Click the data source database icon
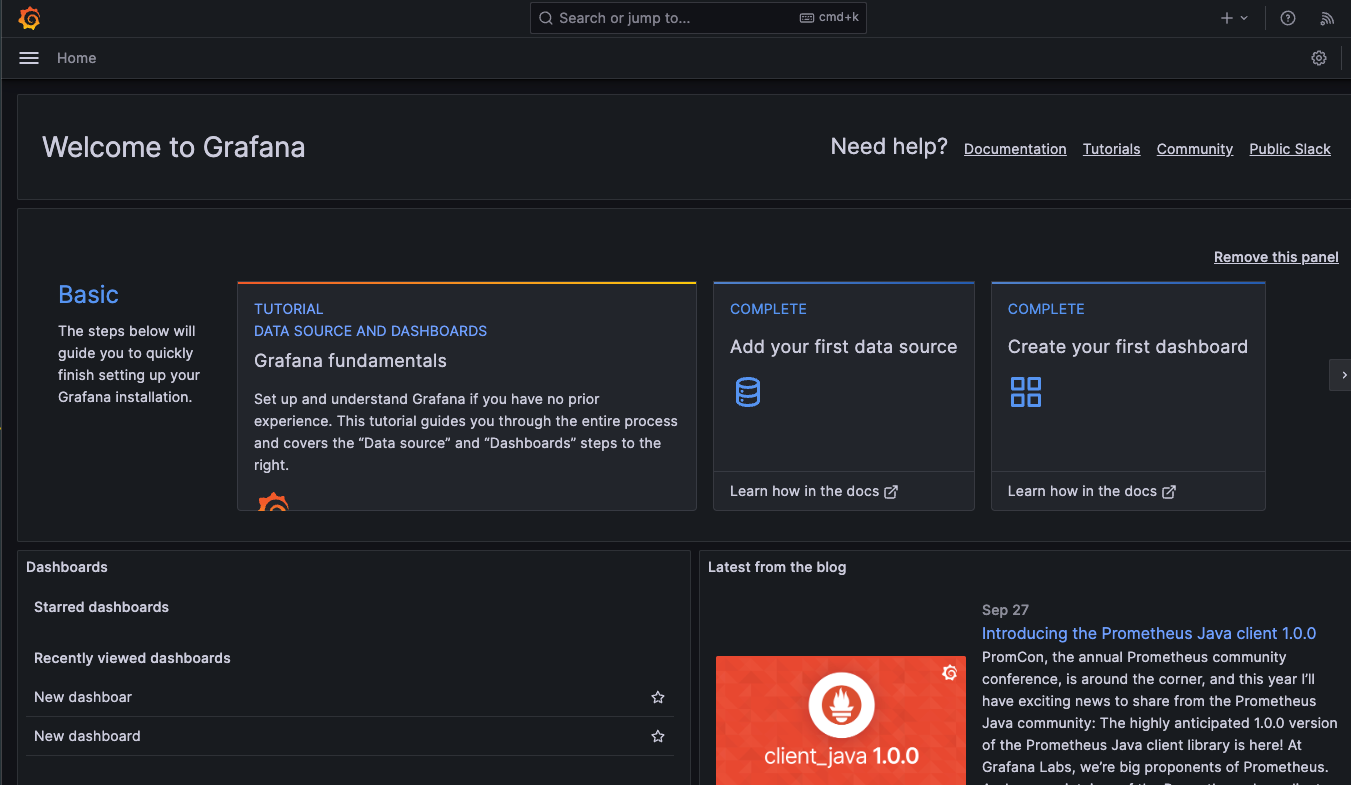This screenshot has width=1351, height=785. [748, 391]
